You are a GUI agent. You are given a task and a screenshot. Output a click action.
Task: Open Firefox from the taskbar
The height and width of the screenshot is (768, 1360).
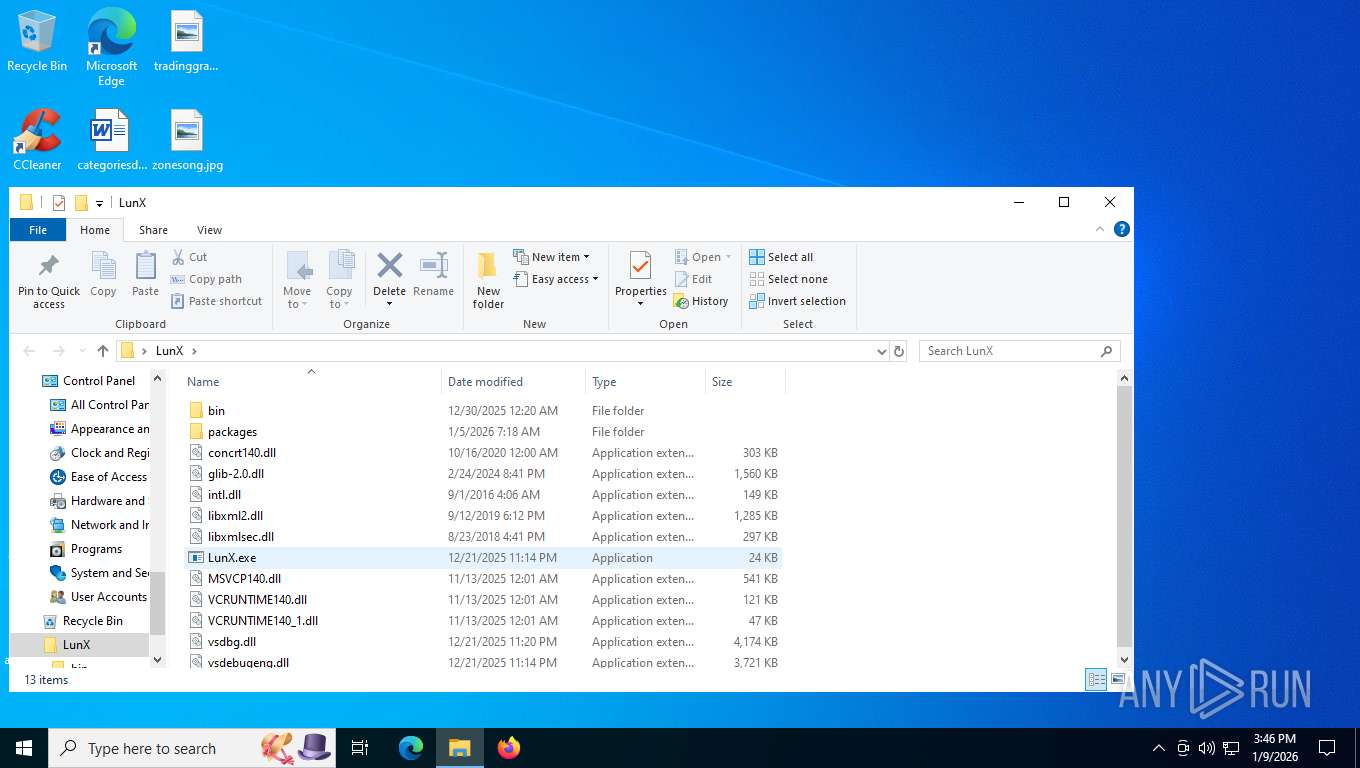[509, 748]
